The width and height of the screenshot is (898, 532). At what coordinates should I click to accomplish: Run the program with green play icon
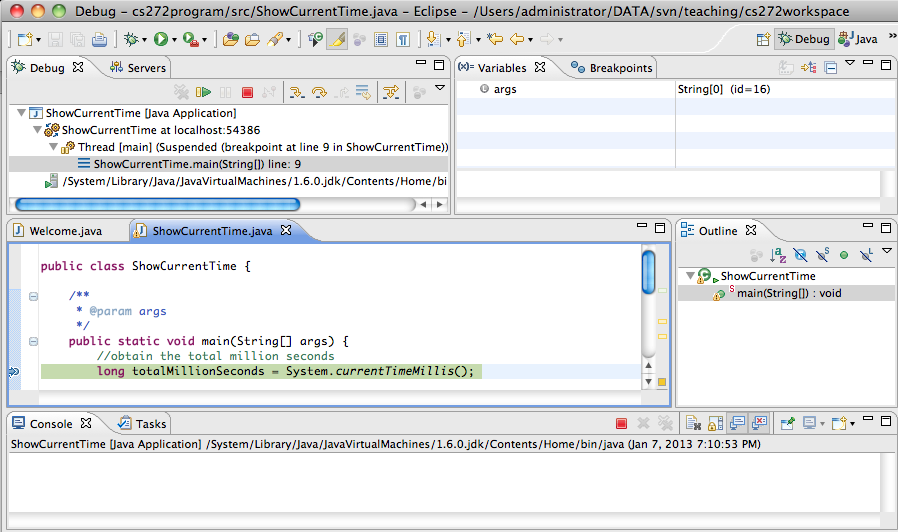[x=161, y=39]
